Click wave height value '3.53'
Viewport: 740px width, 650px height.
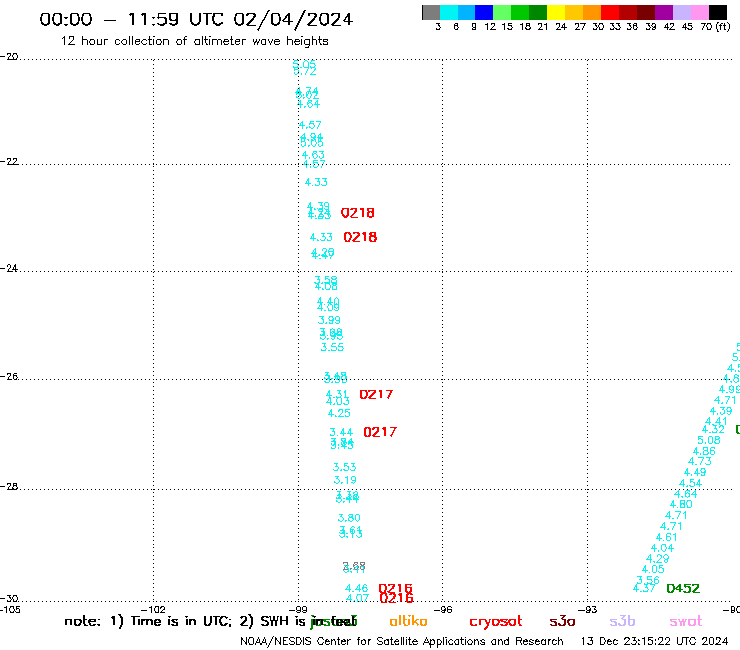pyautogui.click(x=345, y=467)
